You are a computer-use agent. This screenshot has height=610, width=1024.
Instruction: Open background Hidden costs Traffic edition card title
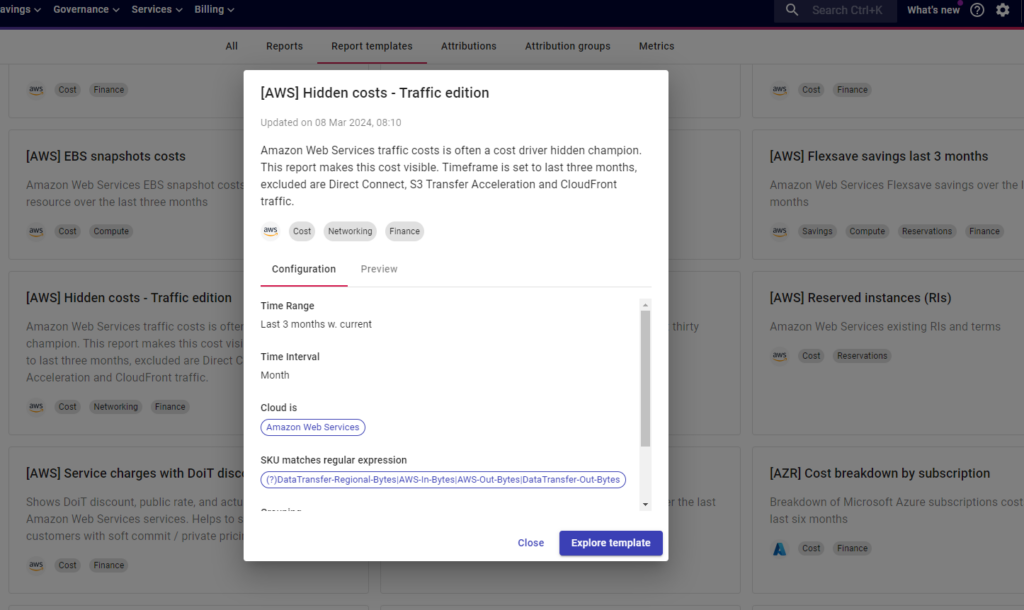pos(129,298)
